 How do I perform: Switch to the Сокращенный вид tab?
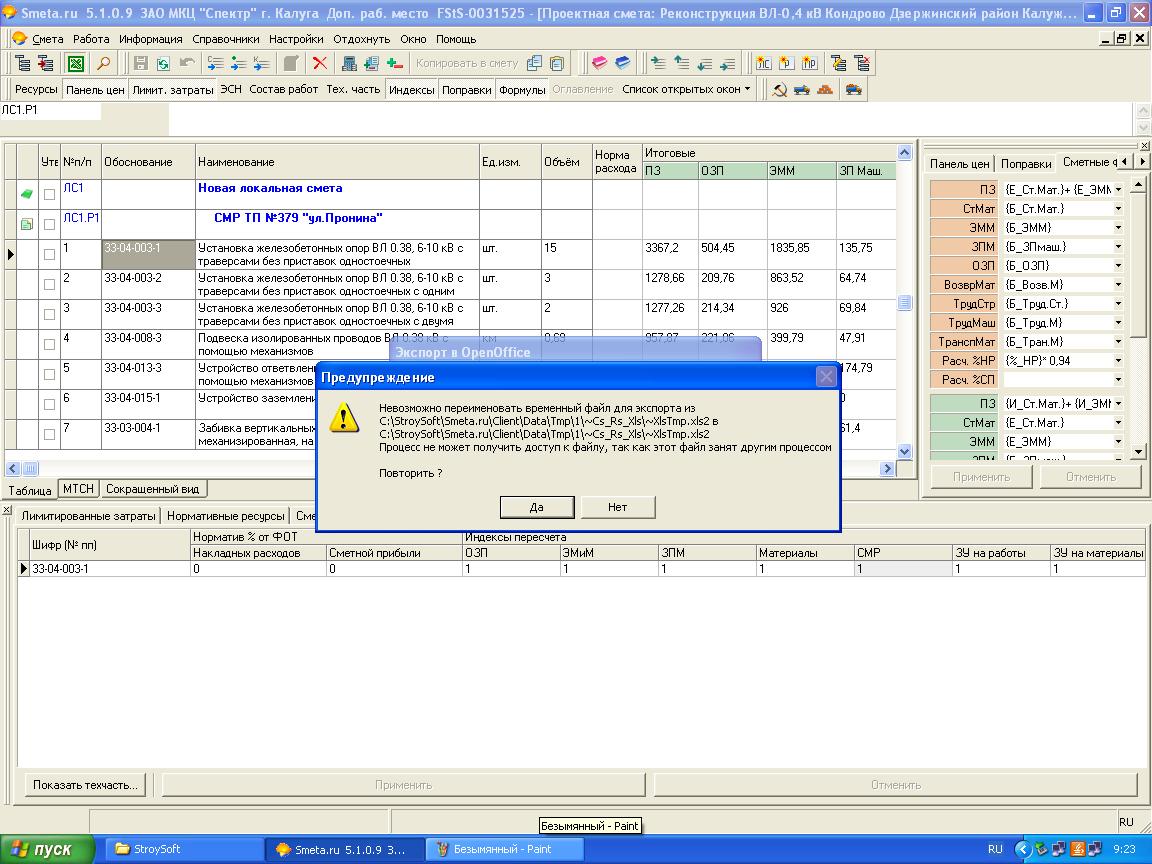coord(153,489)
